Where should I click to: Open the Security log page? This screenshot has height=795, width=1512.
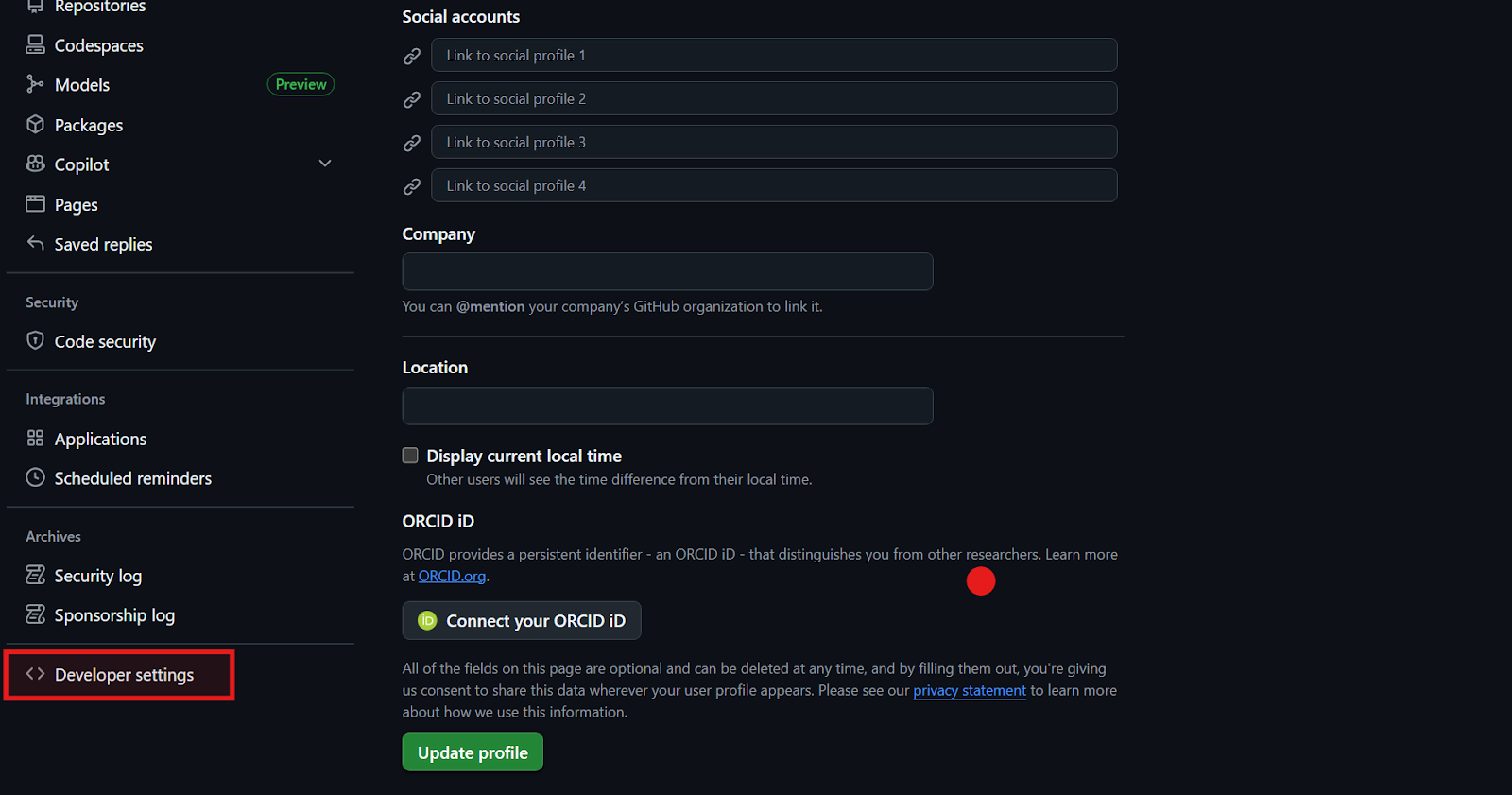[97, 576]
